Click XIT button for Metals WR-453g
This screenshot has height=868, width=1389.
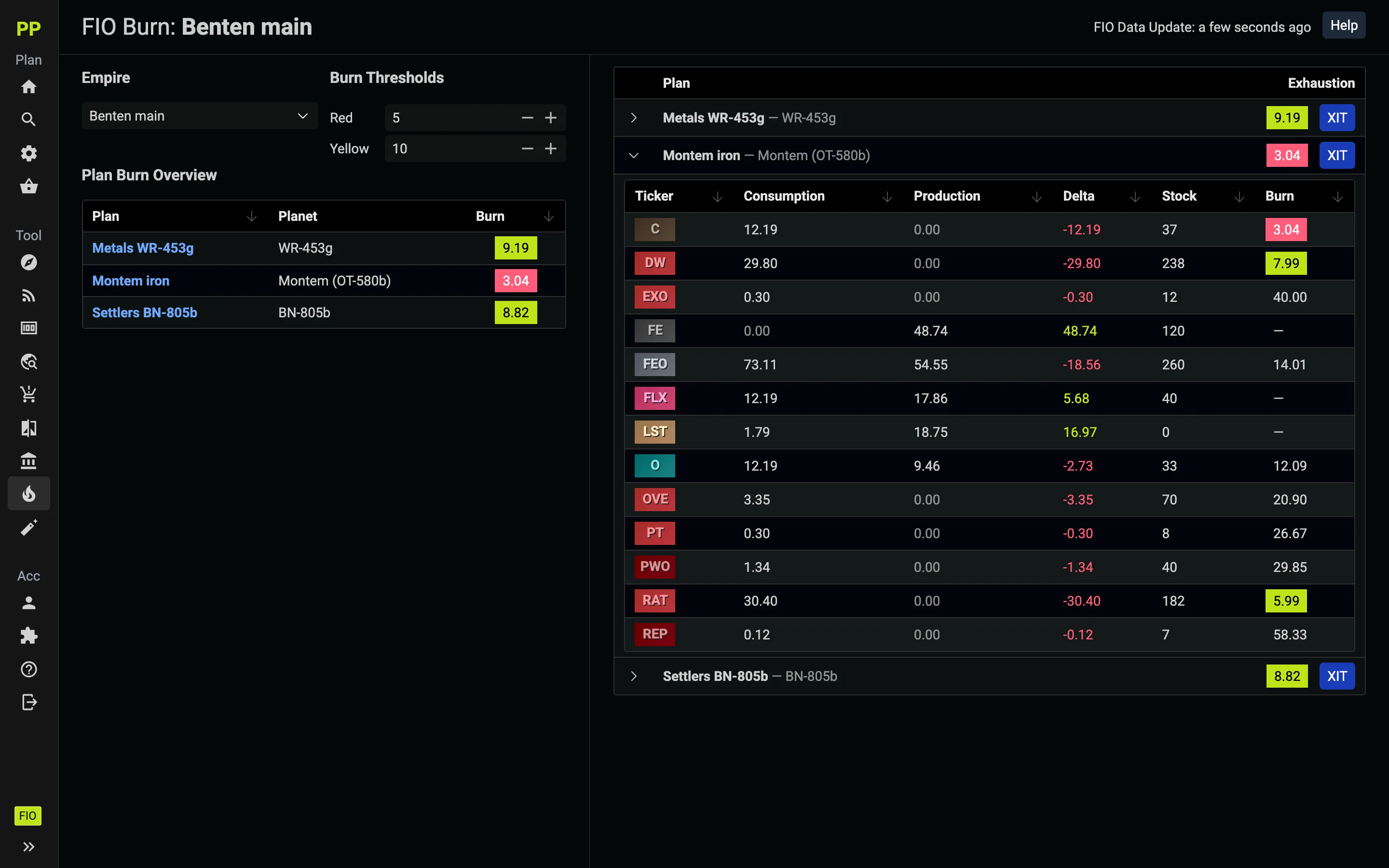pos(1337,118)
